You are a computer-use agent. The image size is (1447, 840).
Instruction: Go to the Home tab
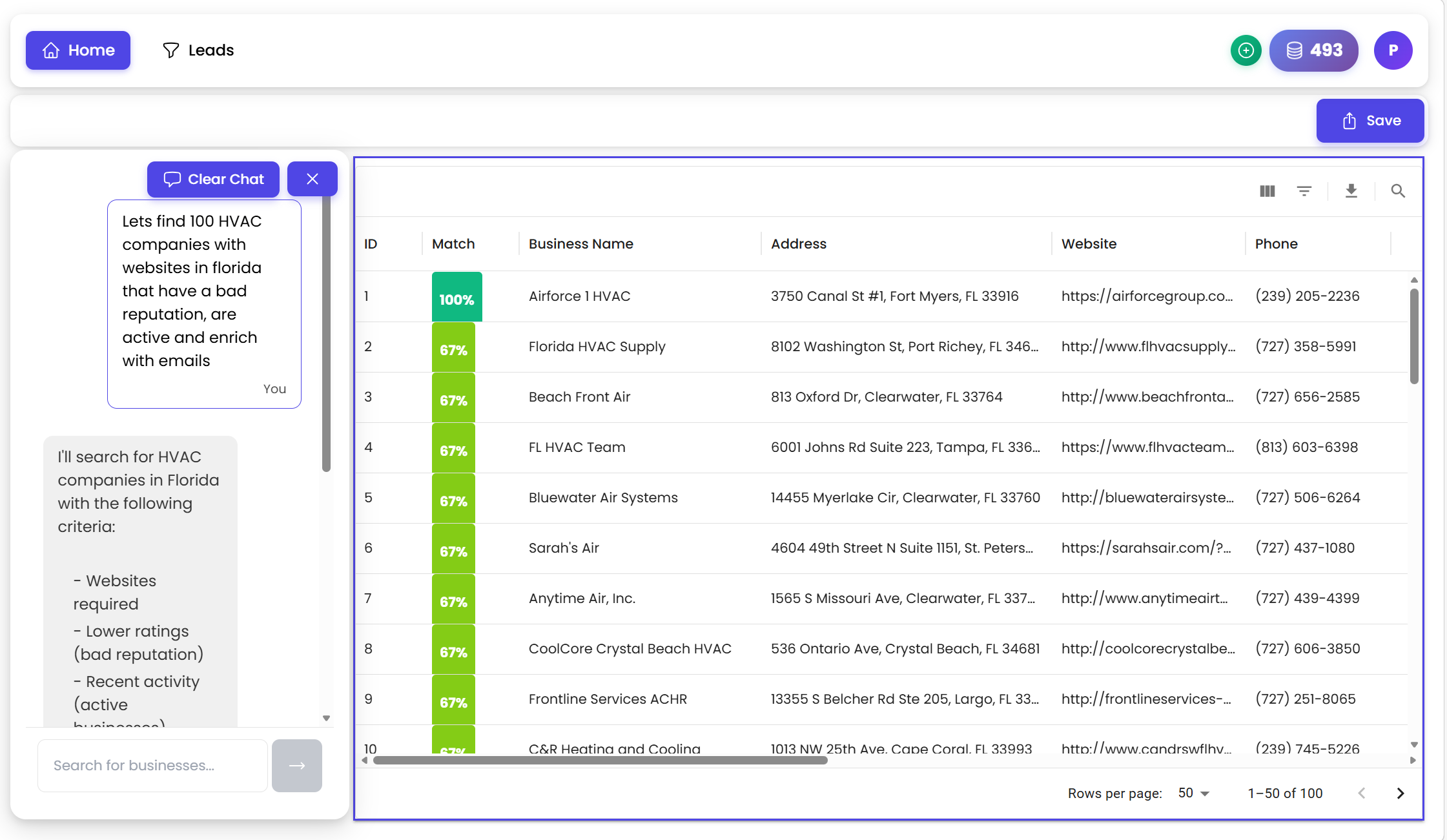pos(78,50)
